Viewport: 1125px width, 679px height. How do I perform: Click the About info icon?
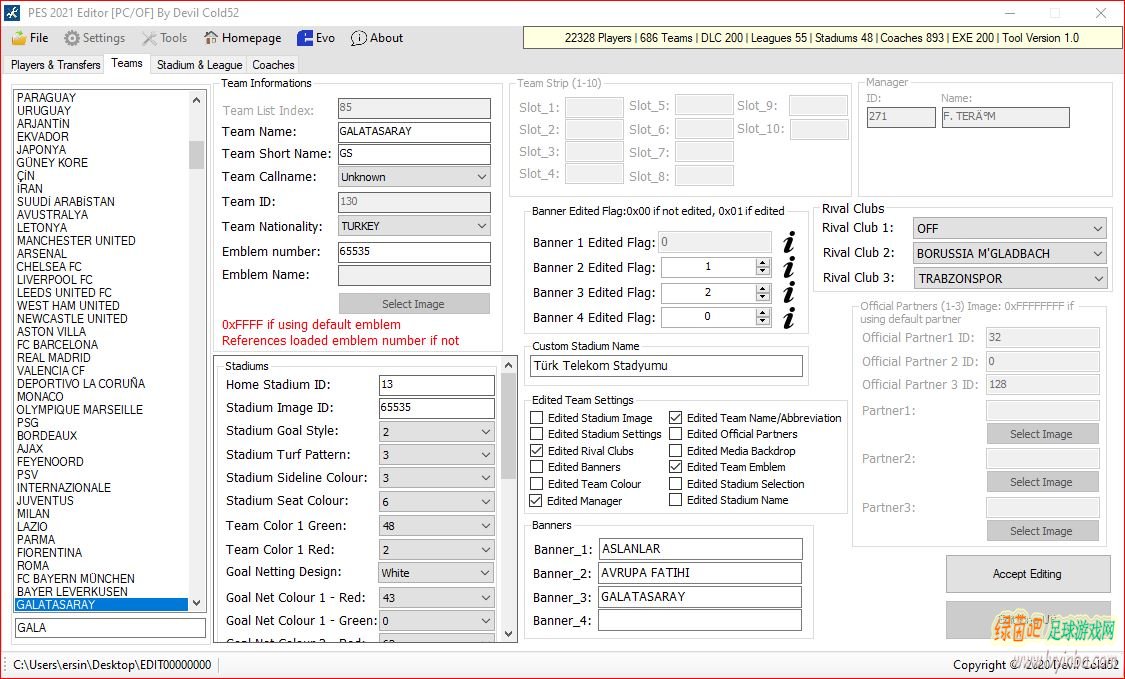click(x=358, y=38)
